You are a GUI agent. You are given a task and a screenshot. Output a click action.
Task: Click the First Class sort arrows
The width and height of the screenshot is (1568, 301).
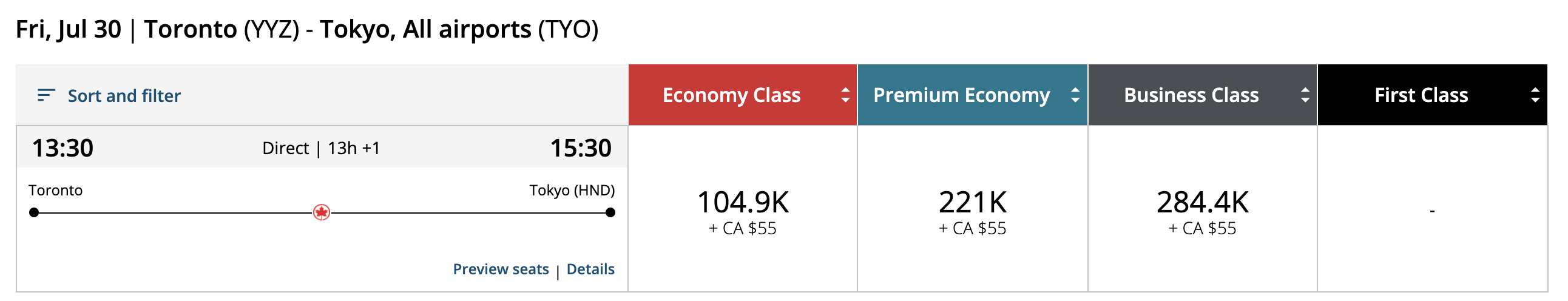click(x=1535, y=95)
